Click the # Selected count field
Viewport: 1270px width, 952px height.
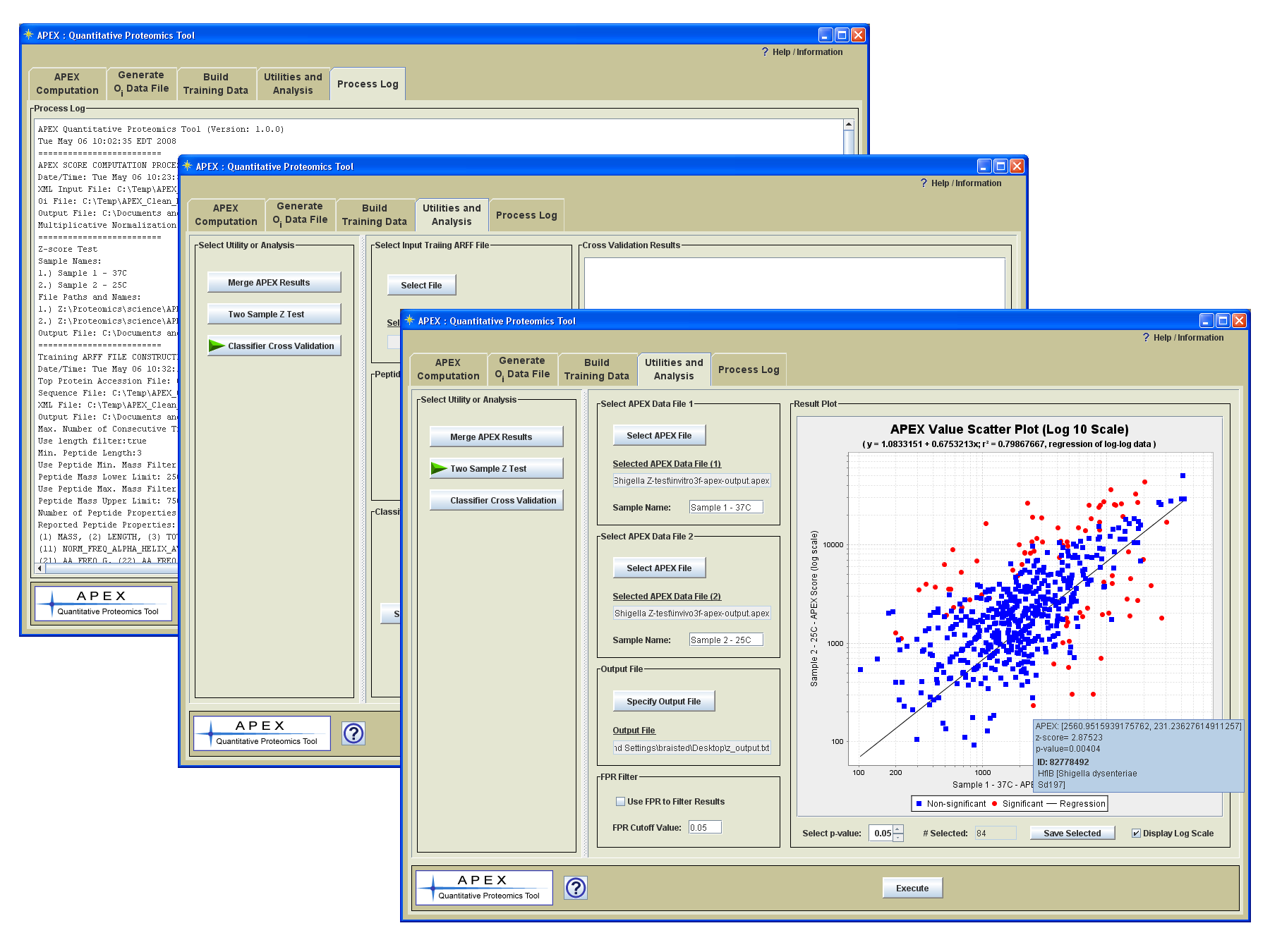point(996,834)
